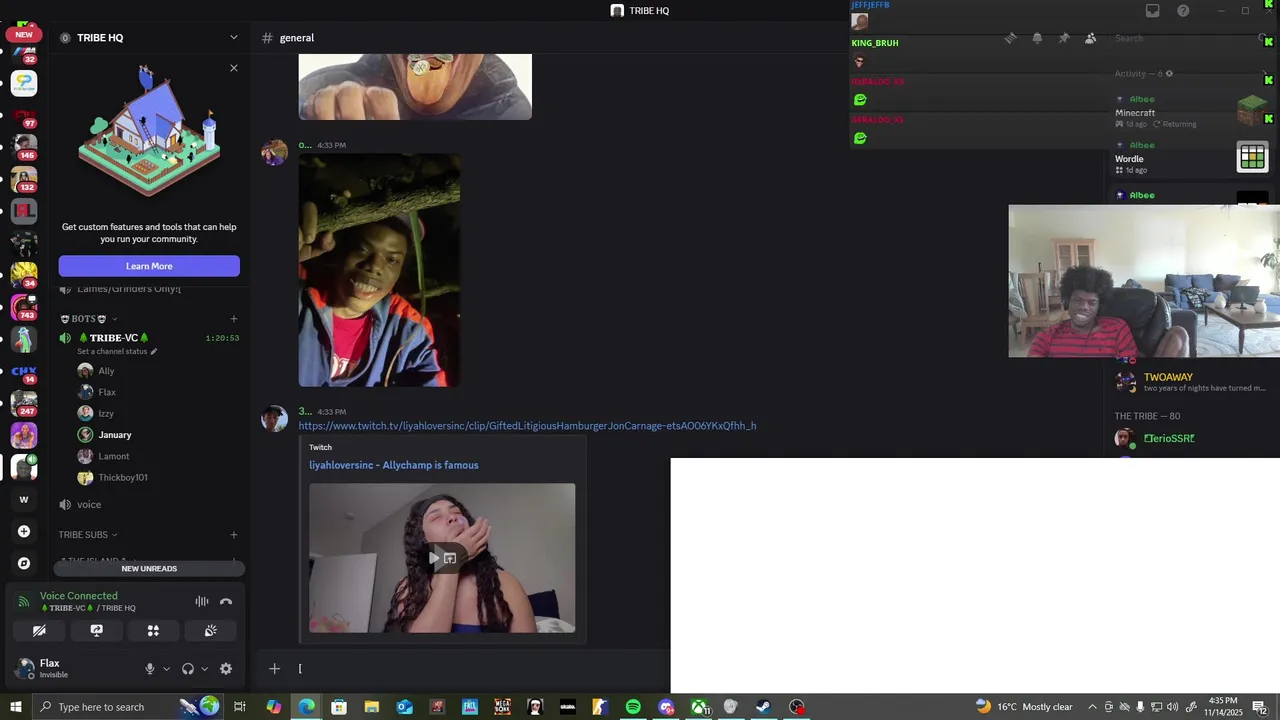This screenshot has height=720, width=1280.
Task: Show Pinned Messages
Action: tap(1064, 38)
